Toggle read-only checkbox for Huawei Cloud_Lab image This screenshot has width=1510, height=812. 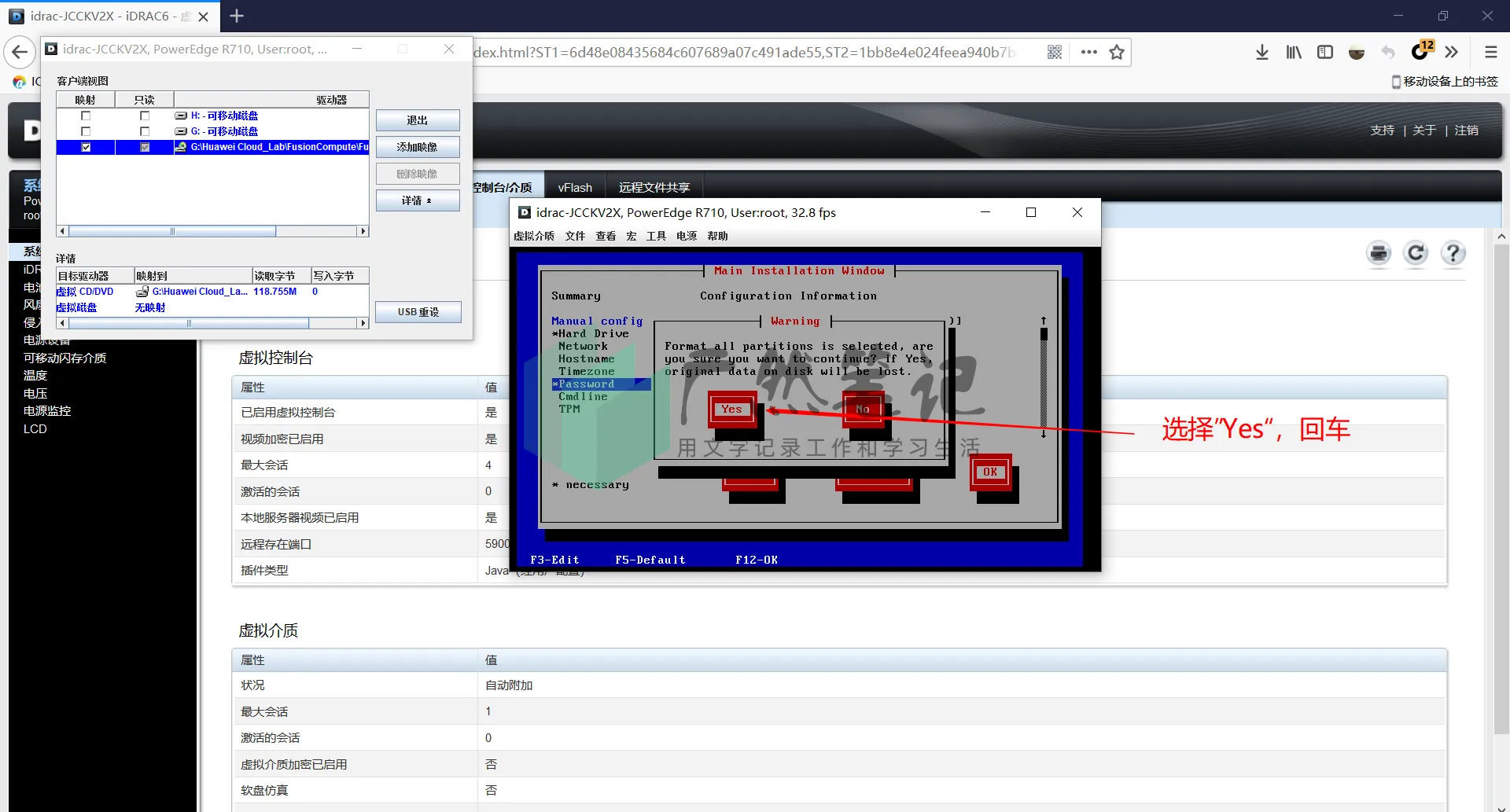click(145, 147)
